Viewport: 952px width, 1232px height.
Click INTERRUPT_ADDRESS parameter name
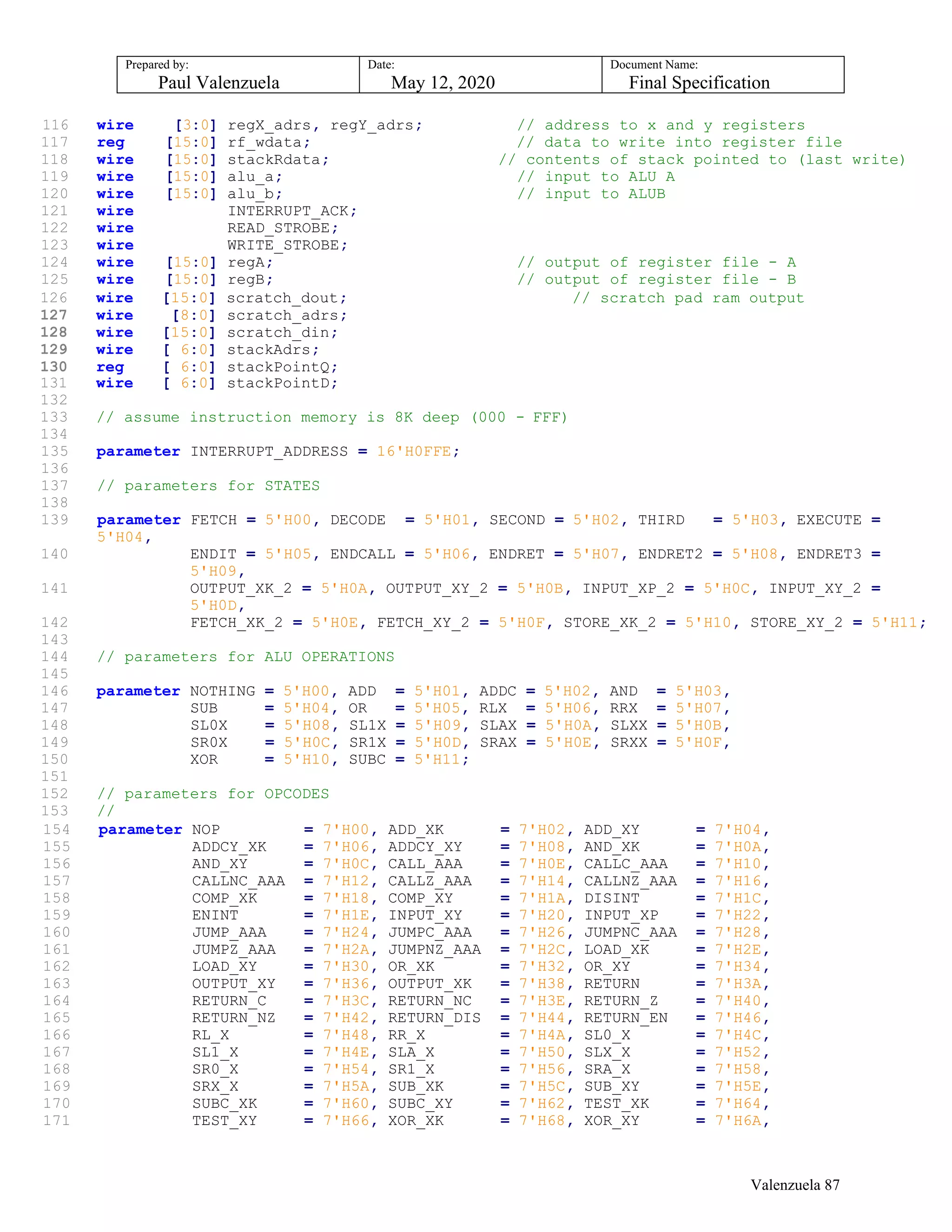pyautogui.click(x=269, y=451)
